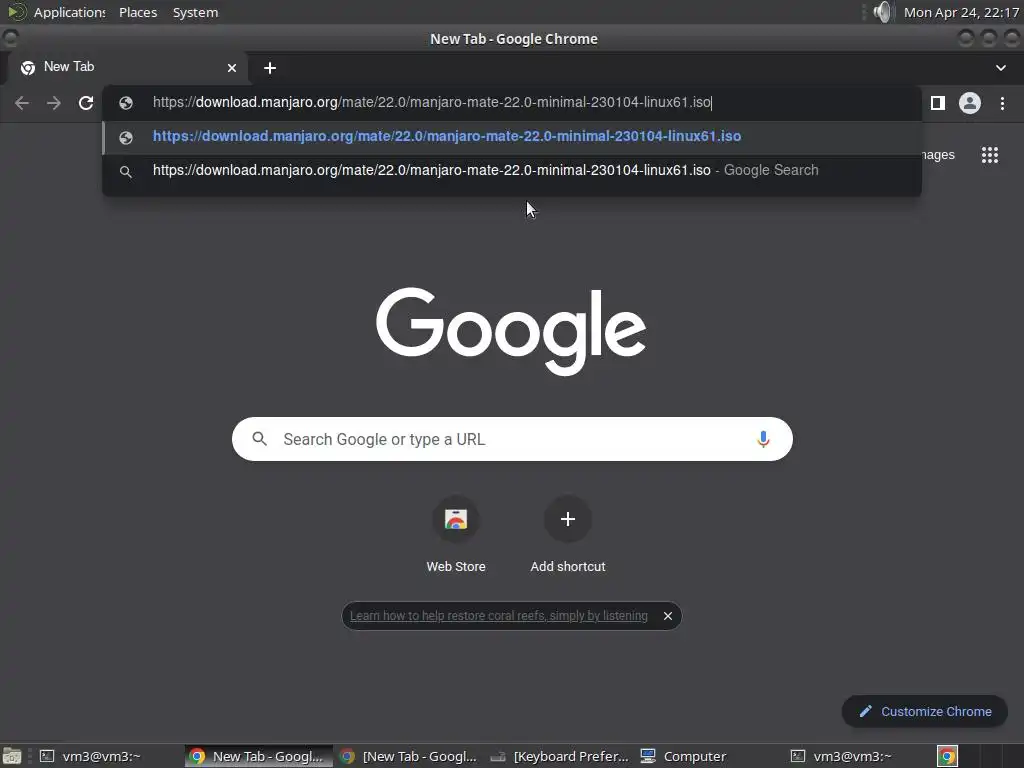Click the date and time clock
Screen dimensions: 1024x768
pos(961,12)
